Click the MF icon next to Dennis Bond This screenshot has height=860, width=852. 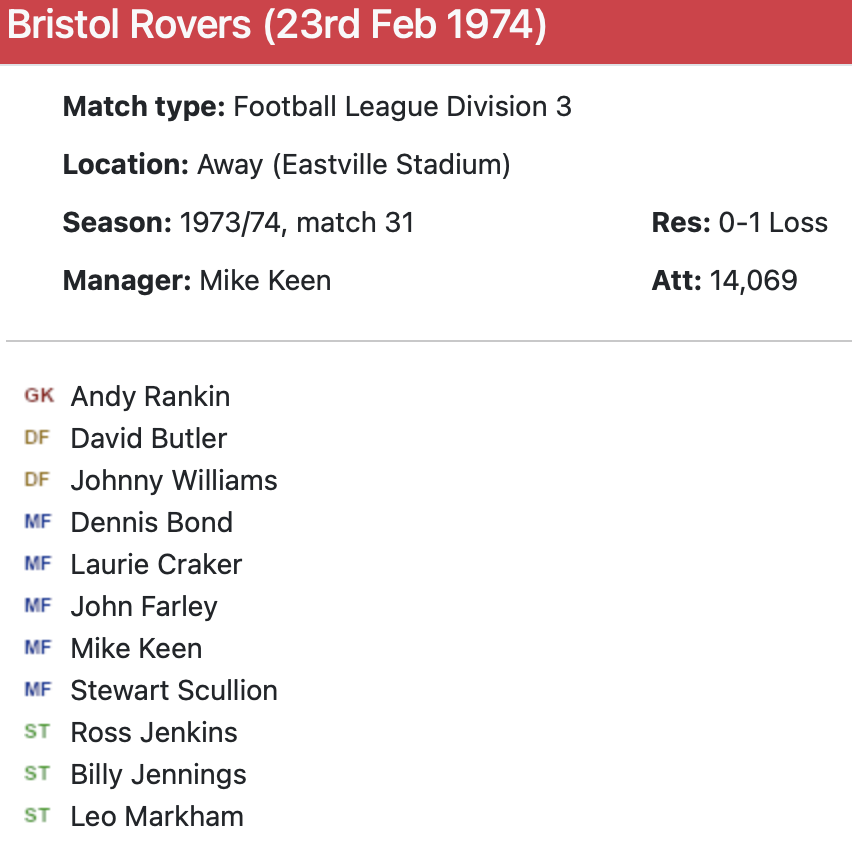pos(37,522)
